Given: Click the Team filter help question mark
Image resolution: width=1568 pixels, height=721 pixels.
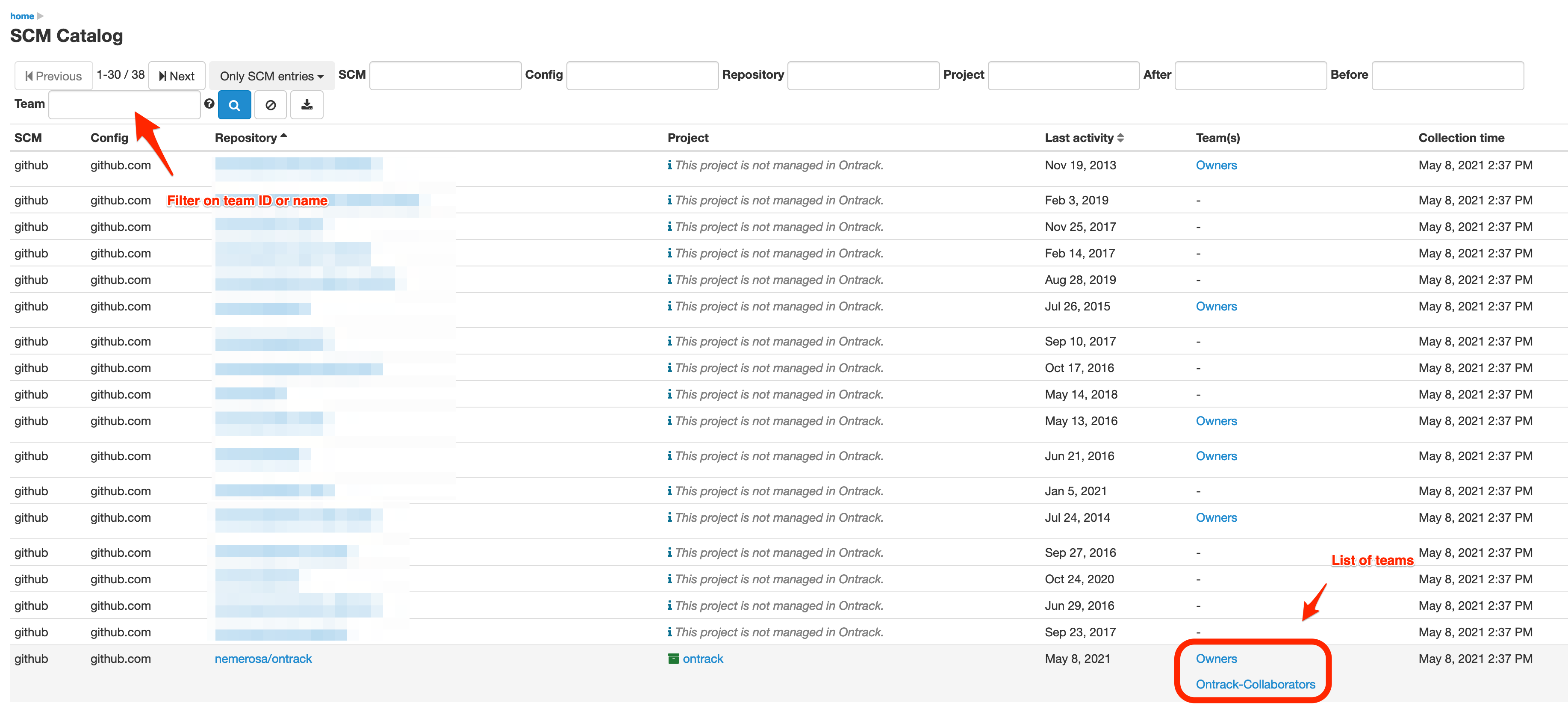Looking at the screenshot, I should click(209, 103).
